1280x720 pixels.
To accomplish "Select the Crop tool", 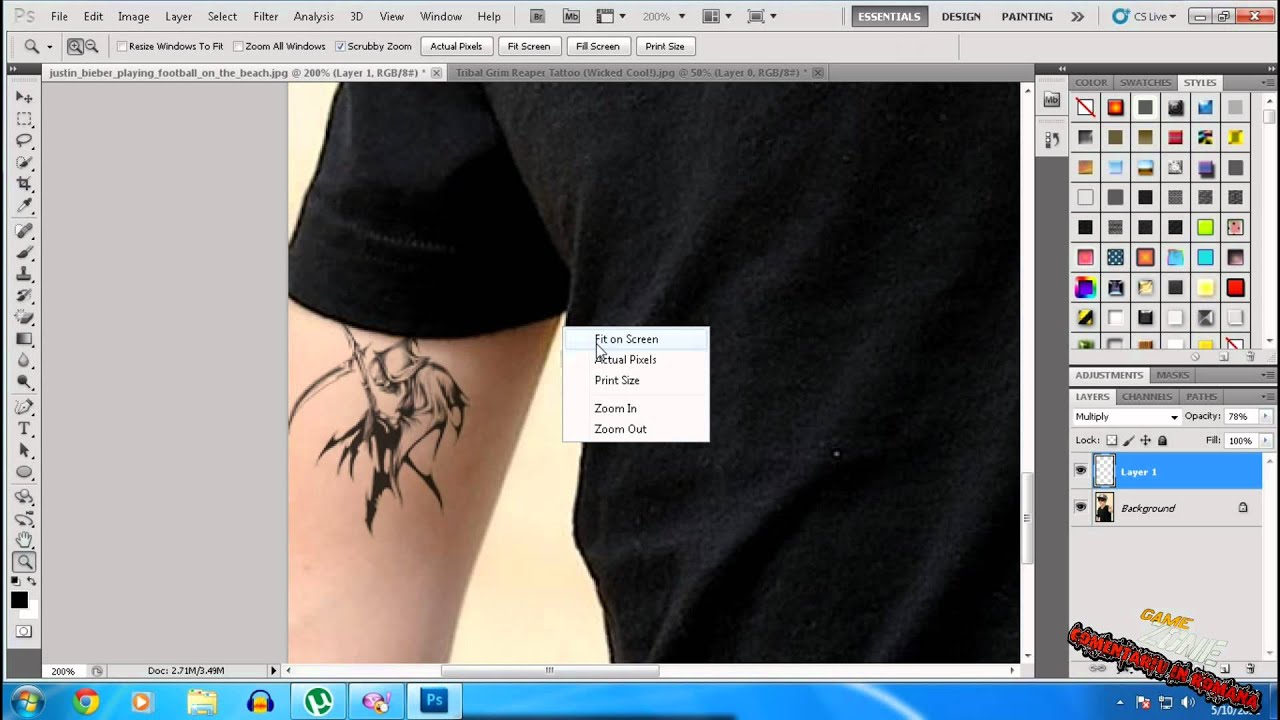I will tap(25, 184).
